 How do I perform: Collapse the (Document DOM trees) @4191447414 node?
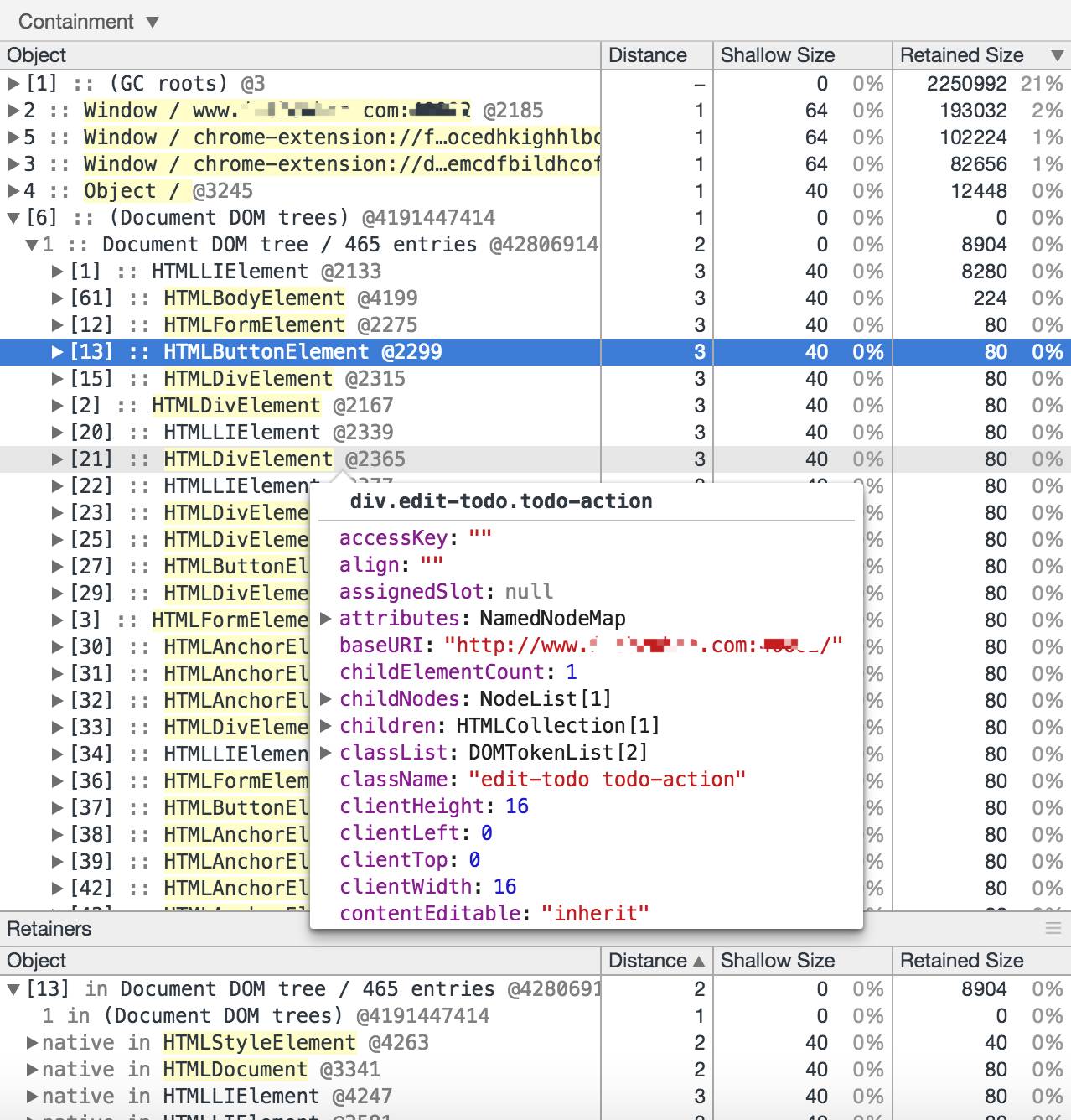coord(13,218)
